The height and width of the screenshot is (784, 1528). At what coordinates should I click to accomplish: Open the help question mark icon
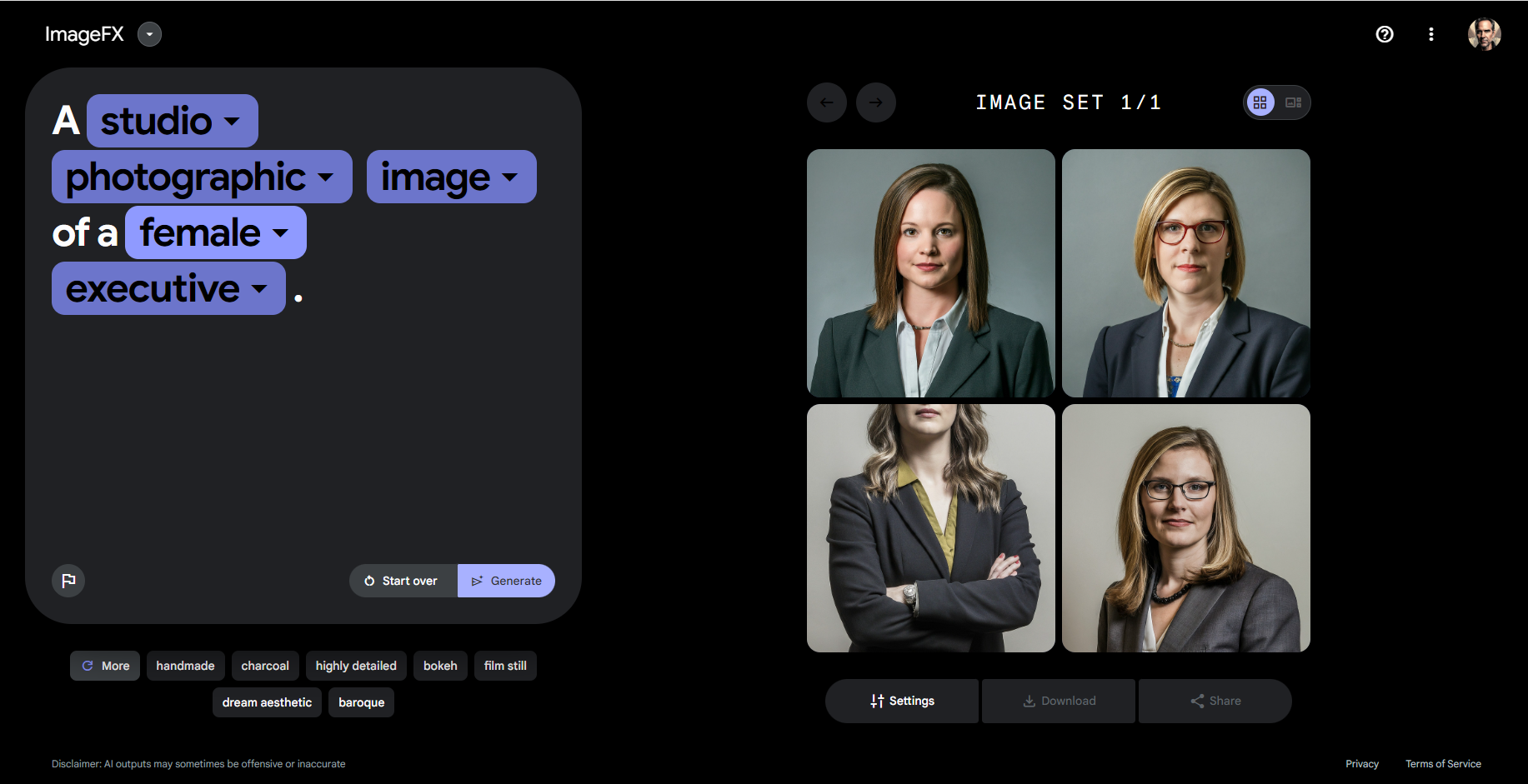click(x=1384, y=34)
